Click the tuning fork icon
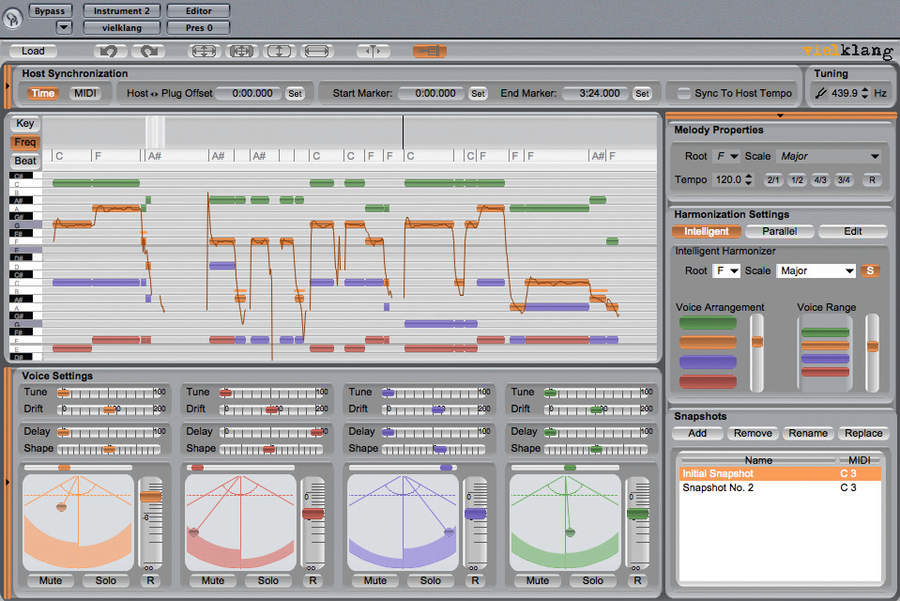Screen dimensions: 900x601 [821, 93]
